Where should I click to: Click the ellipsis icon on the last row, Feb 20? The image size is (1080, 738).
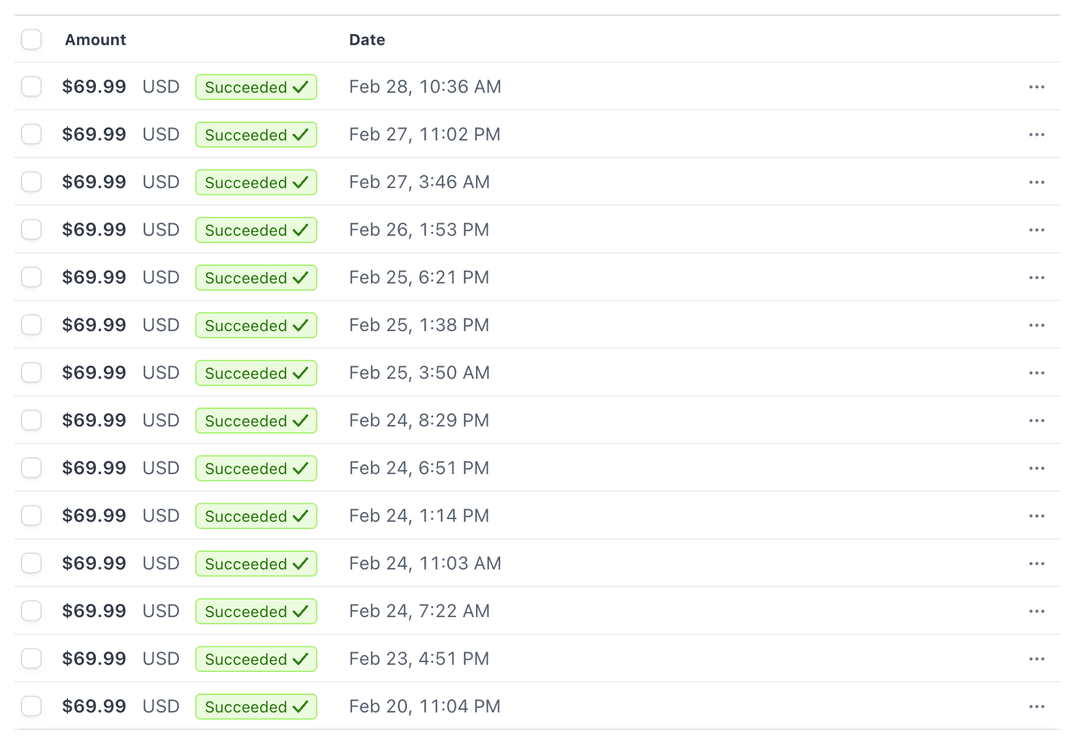click(1037, 706)
